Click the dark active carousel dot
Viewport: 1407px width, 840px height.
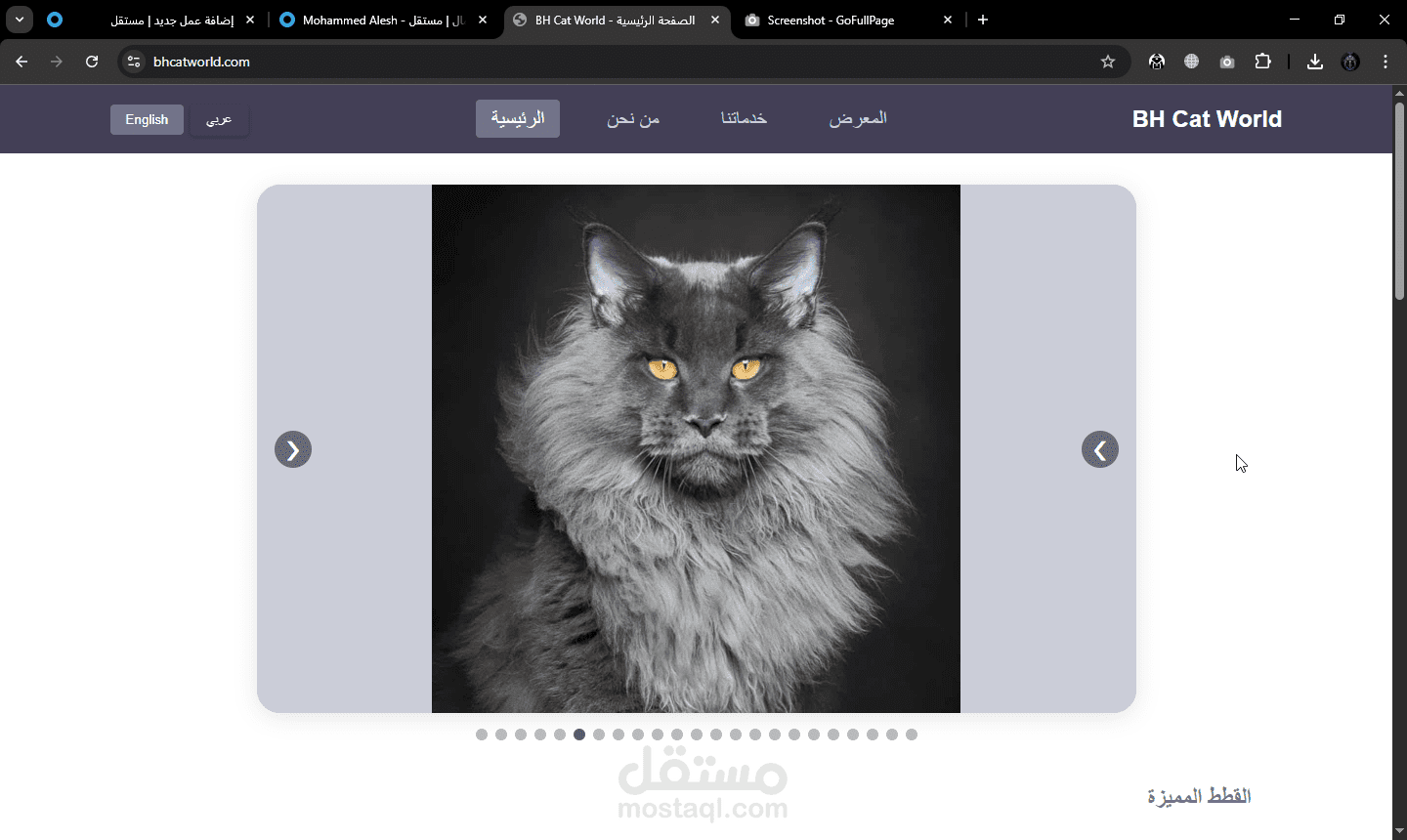pyautogui.click(x=579, y=735)
